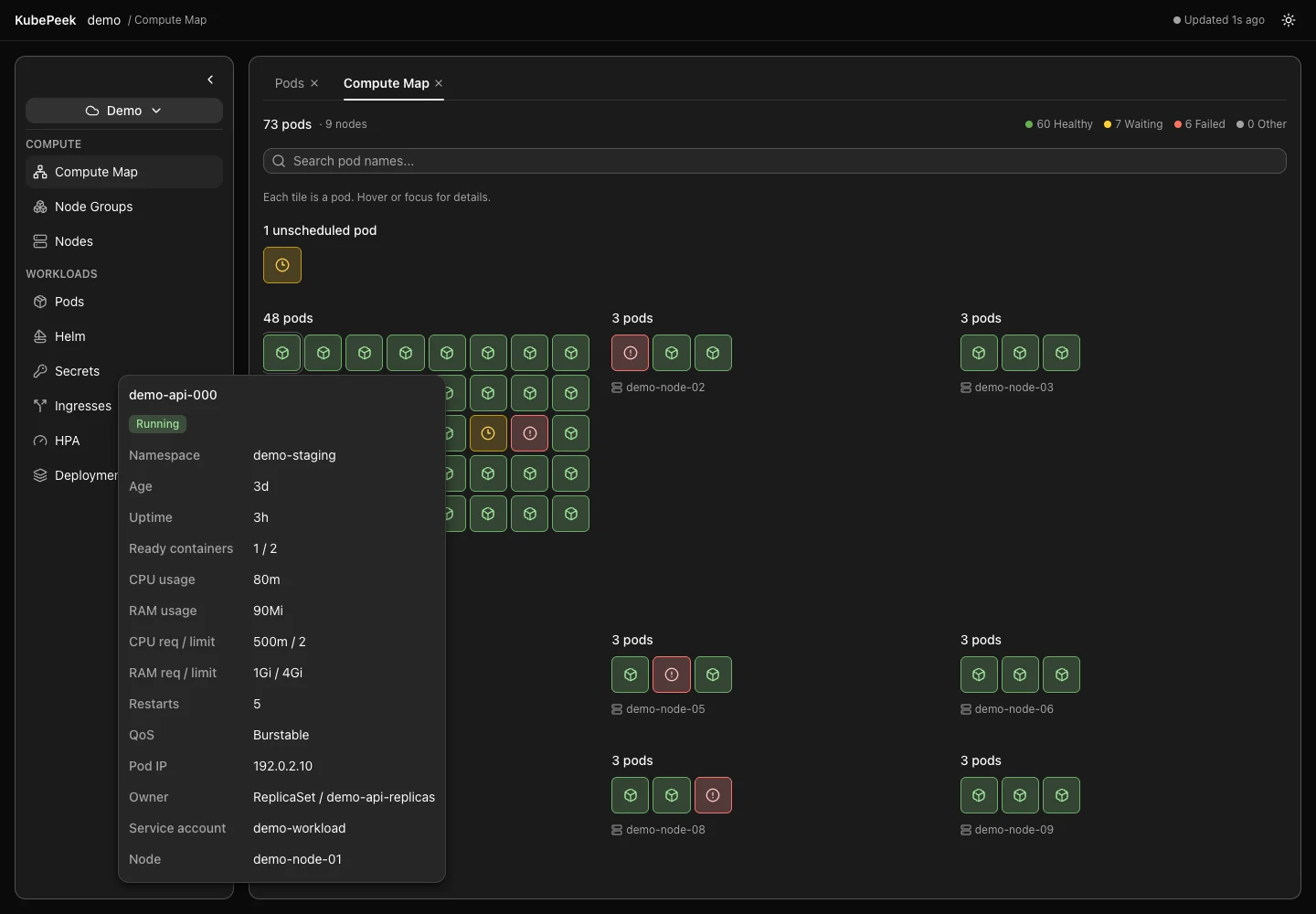Open the demo-node-09 label
The width and height of the screenshot is (1316, 914).
pos(1007,830)
